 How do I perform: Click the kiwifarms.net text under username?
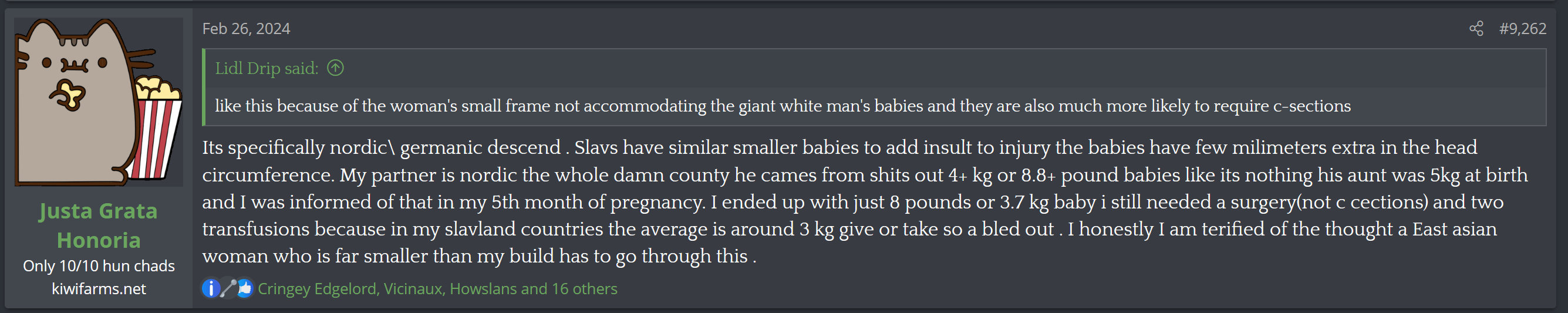click(x=99, y=289)
